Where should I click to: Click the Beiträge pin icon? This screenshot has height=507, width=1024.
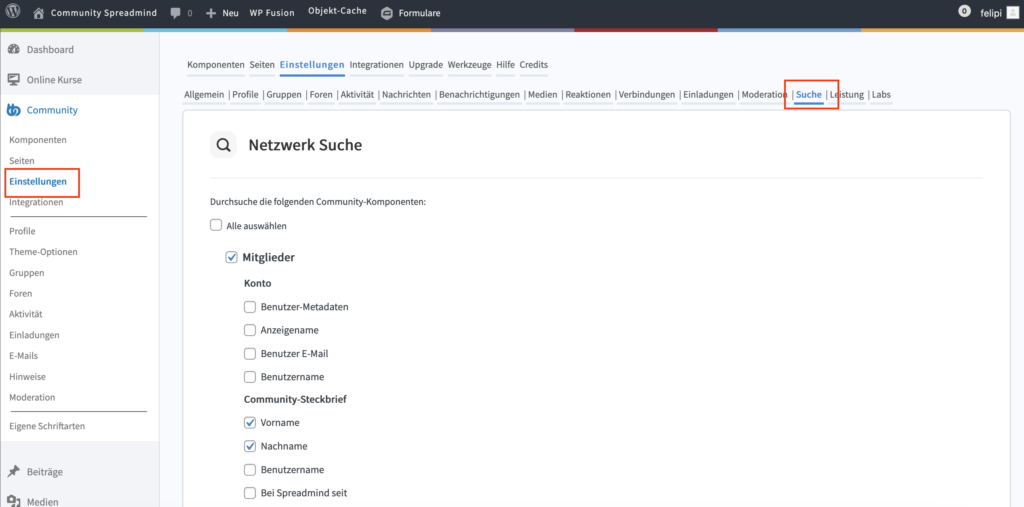[x=14, y=470]
